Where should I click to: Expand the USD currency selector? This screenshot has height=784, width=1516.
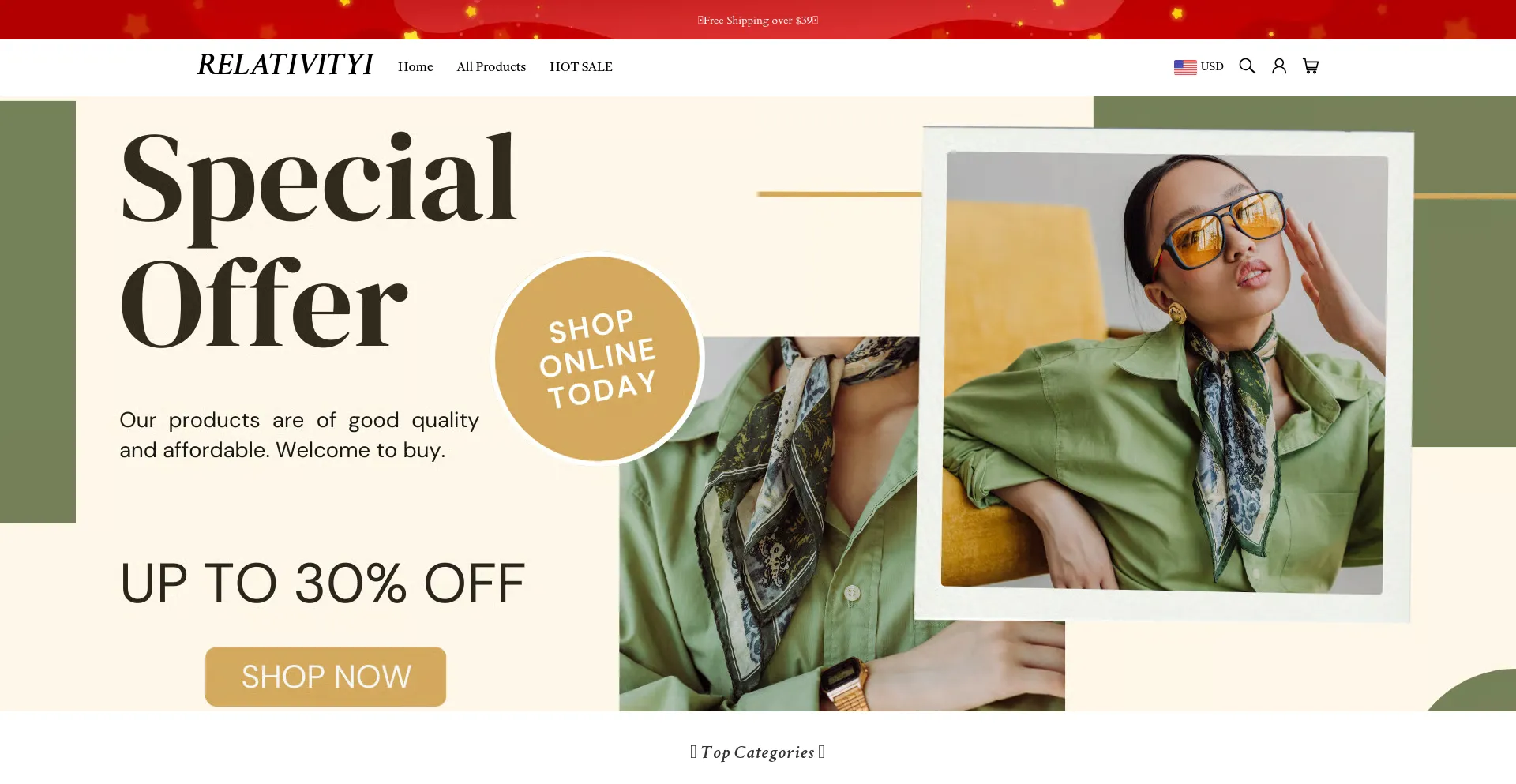point(1199,67)
